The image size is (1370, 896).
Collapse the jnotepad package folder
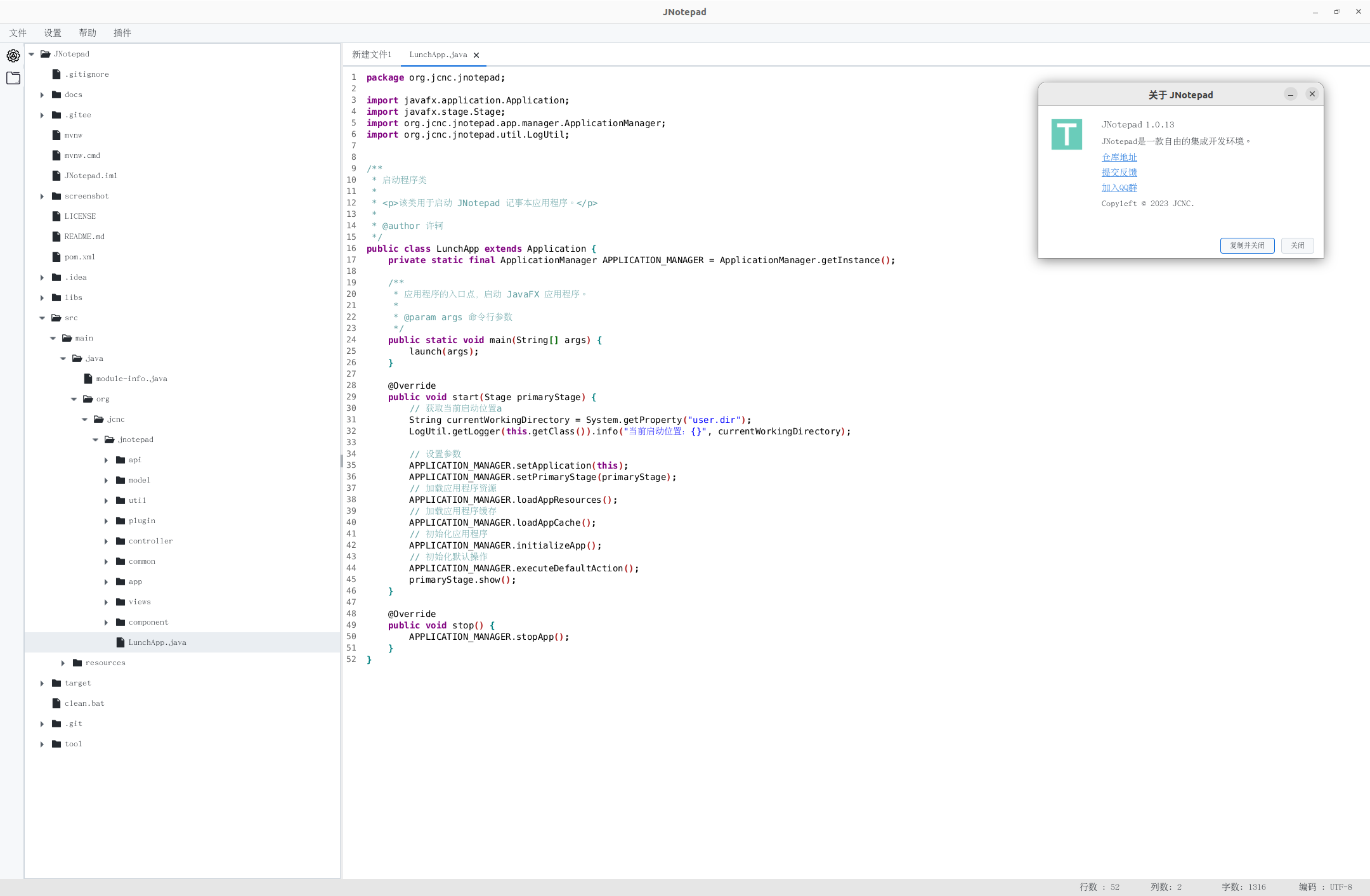[x=96, y=440]
